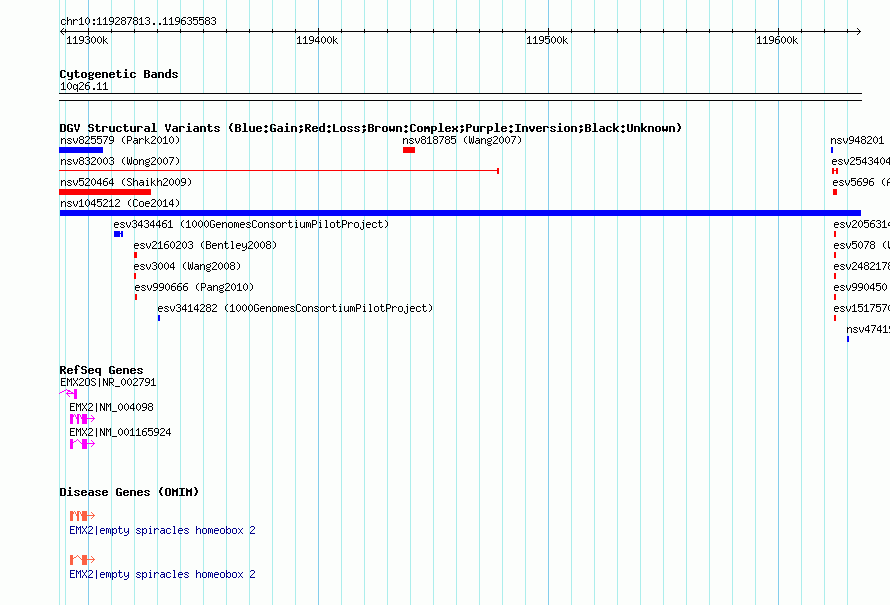The width and height of the screenshot is (890, 605).
Task: Click the lower orange OMIM gene glyph
Action: tap(82, 560)
